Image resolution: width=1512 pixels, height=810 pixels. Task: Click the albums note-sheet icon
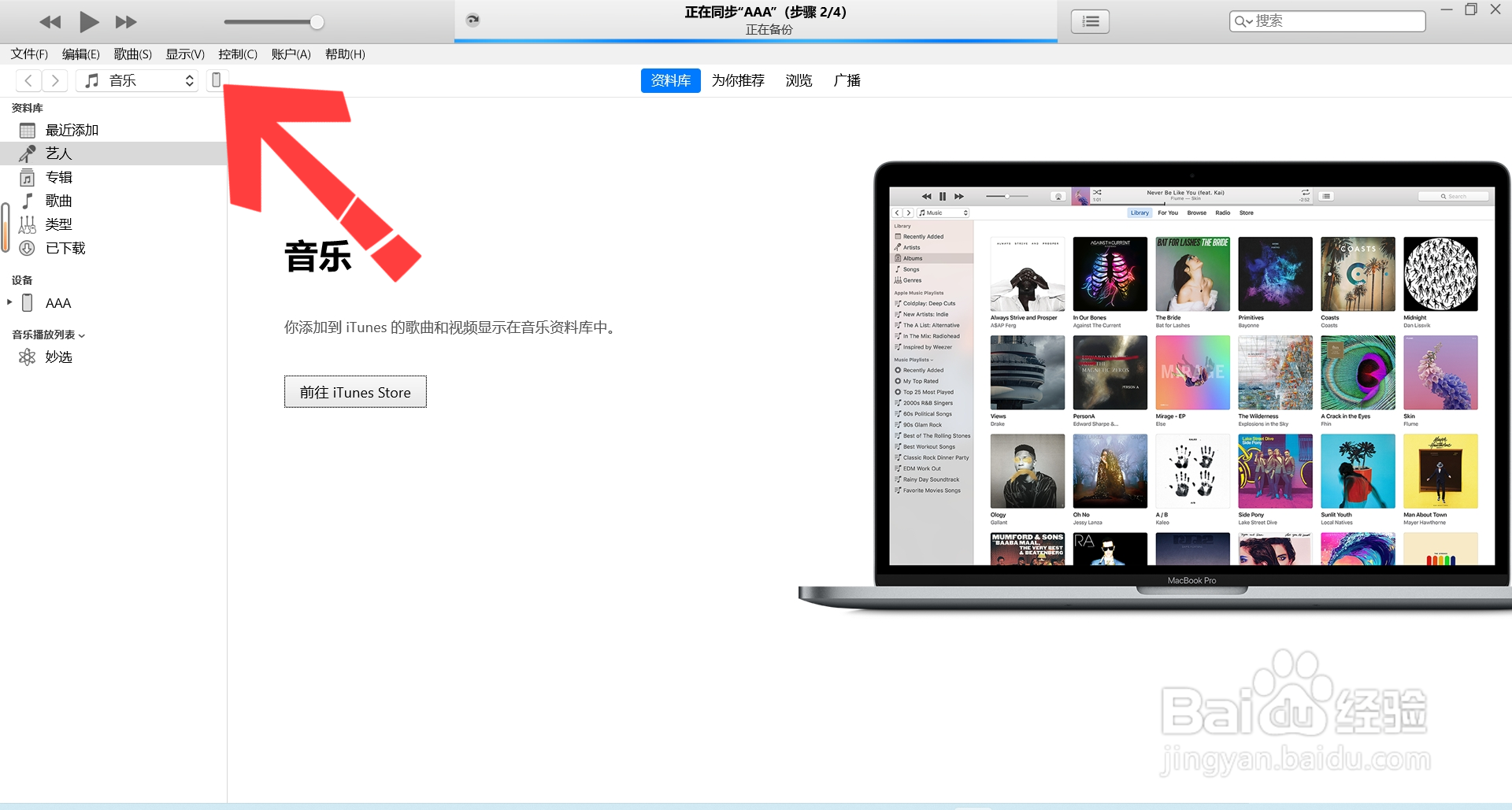pos(28,177)
